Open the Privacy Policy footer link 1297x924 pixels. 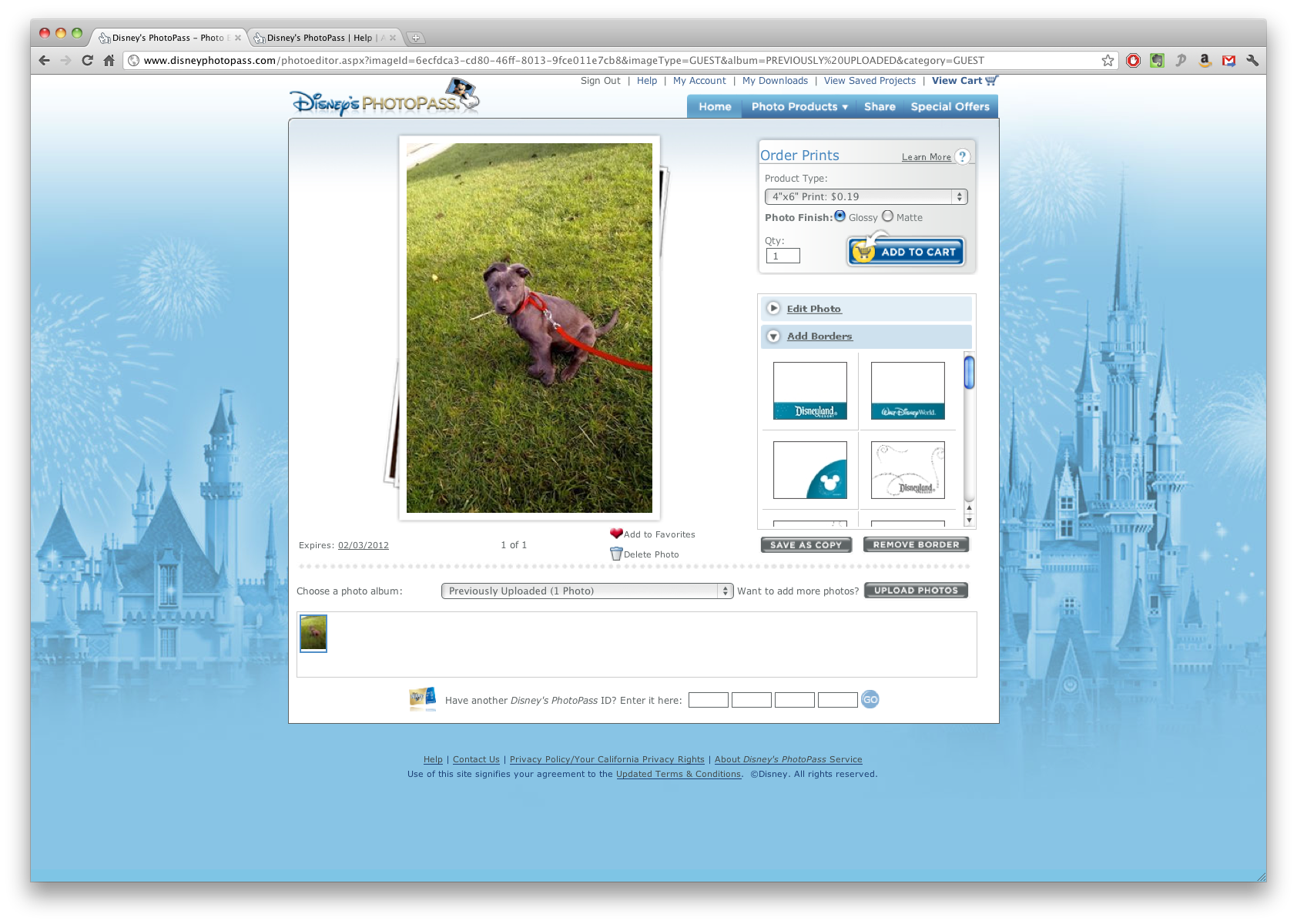(607, 759)
